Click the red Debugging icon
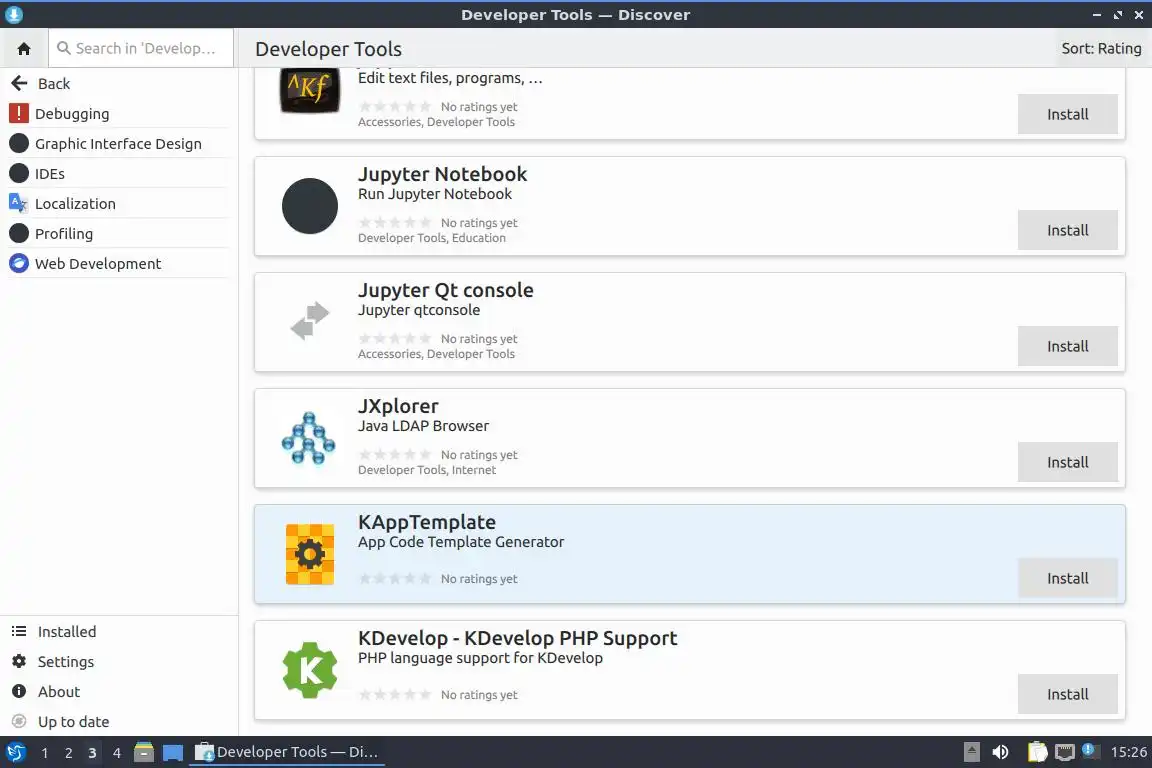Image resolution: width=1152 pixels, height=768 pixels. coord(18,113)
